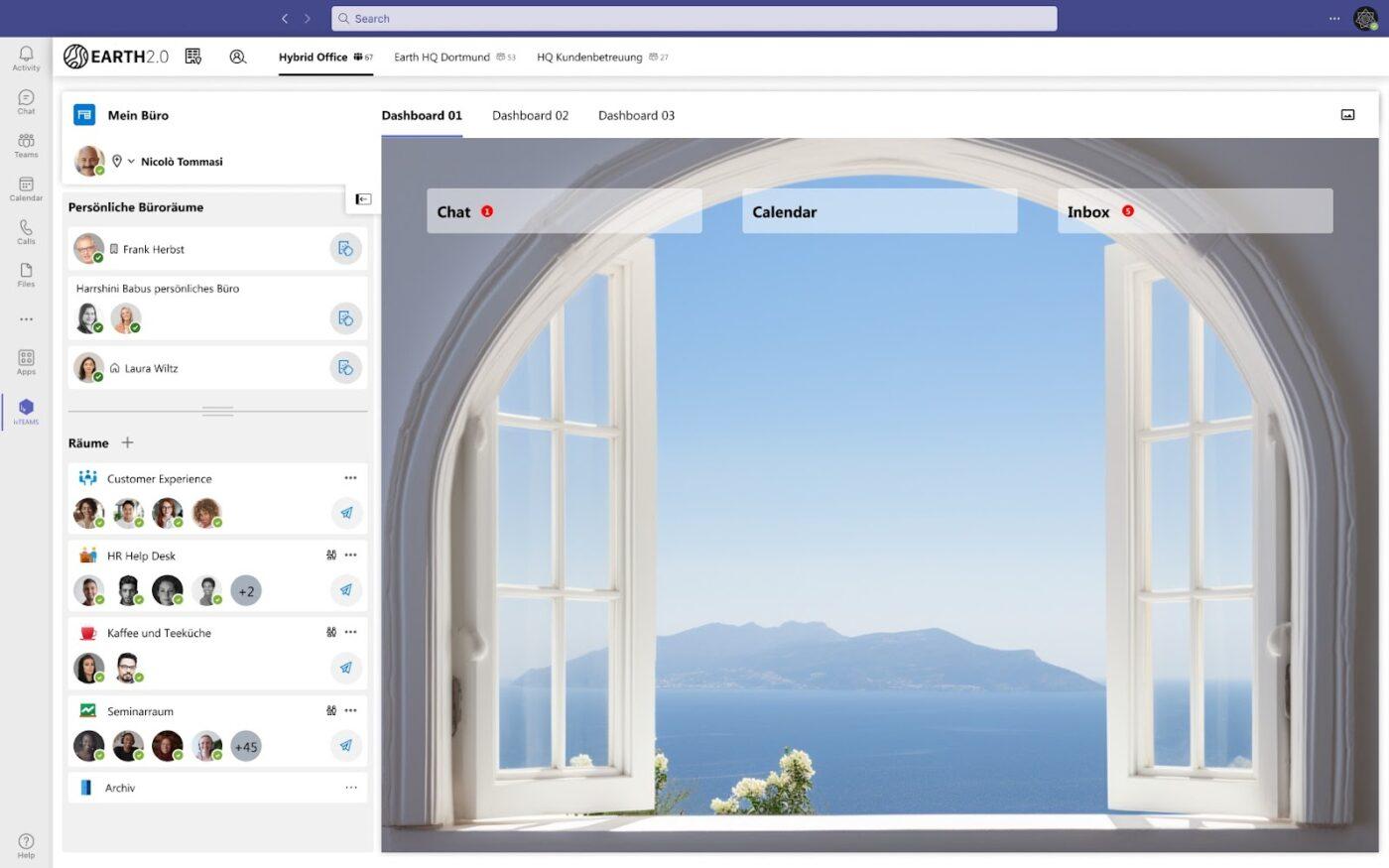Show more apps via sidebar ellipsis

(26, 319)
